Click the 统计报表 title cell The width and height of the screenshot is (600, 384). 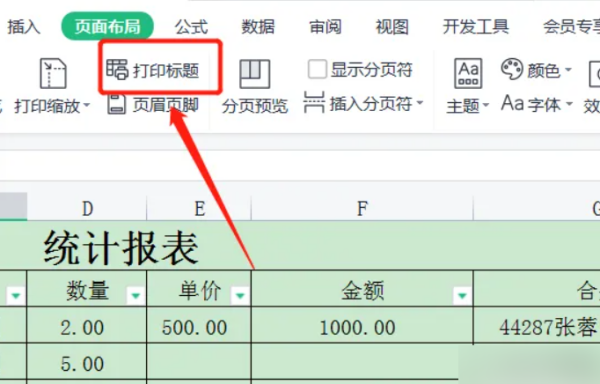pos(121,248)
